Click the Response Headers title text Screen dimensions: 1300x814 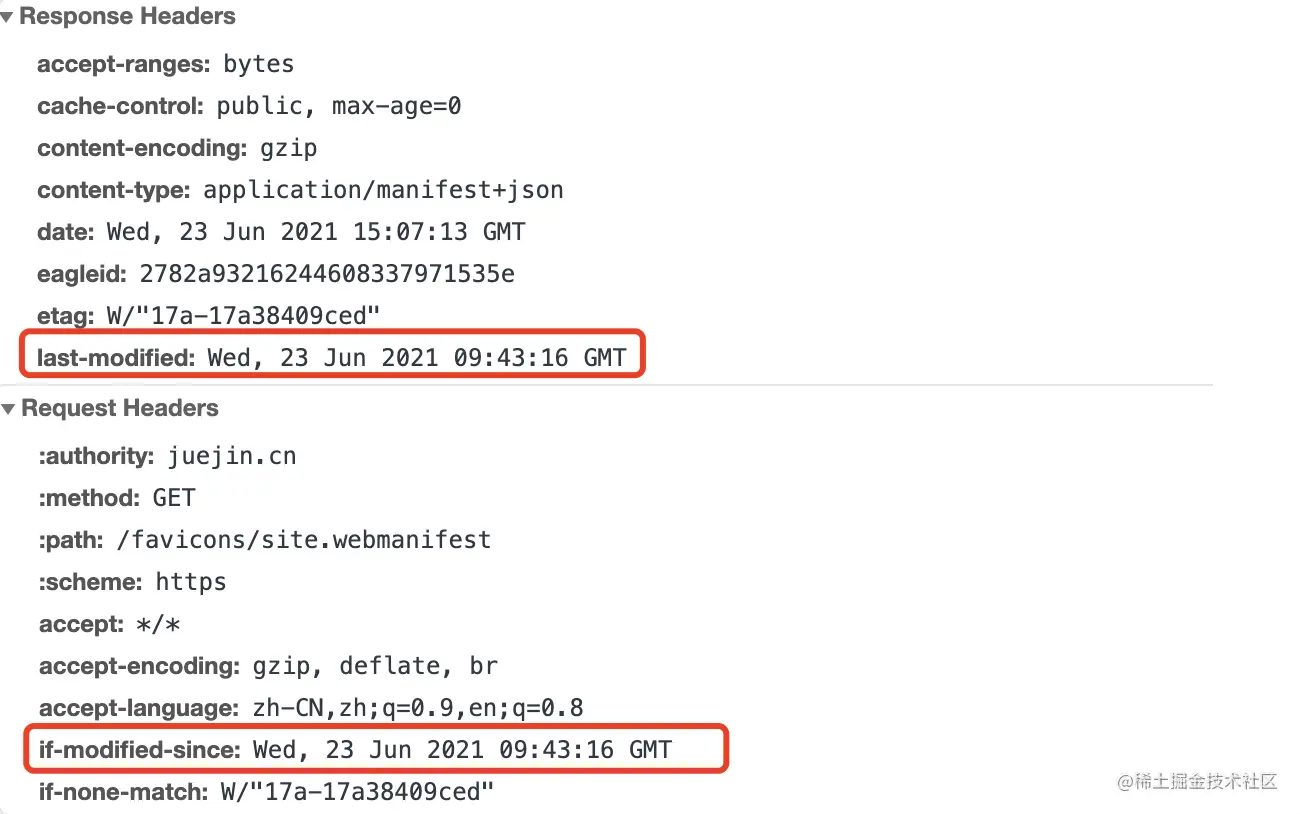[128, 17]
